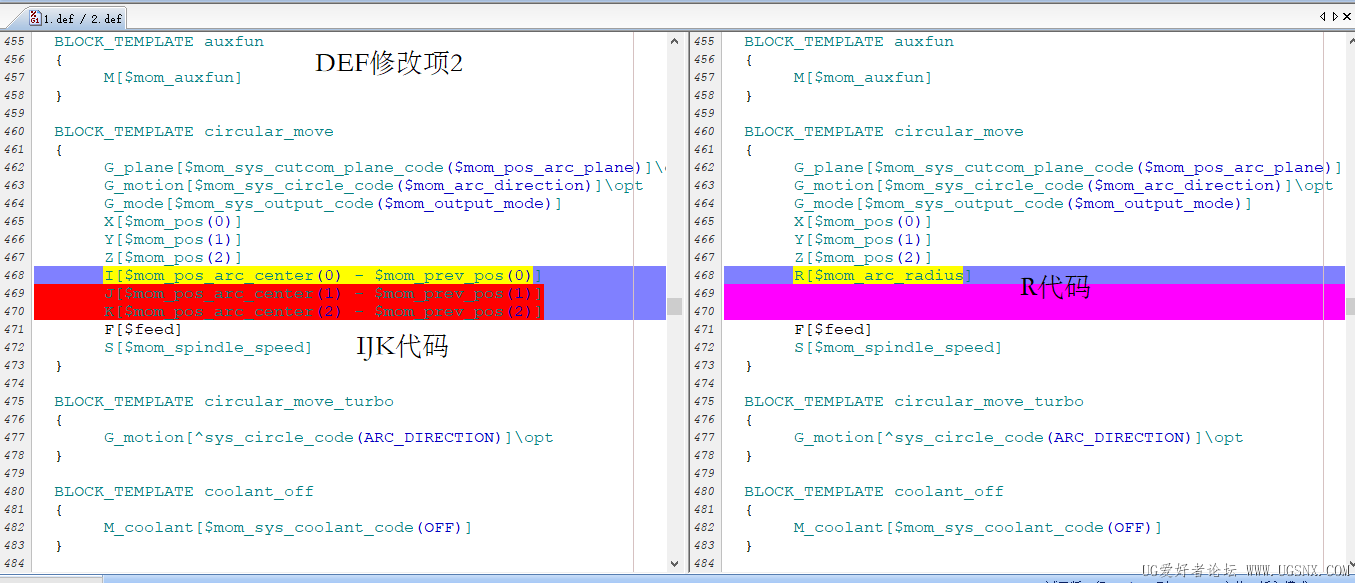The width and height of the screenshot is (1355, 583).
Task: Click S[$mom_spindle_speed] in the right pane
Action: (898, 347)
